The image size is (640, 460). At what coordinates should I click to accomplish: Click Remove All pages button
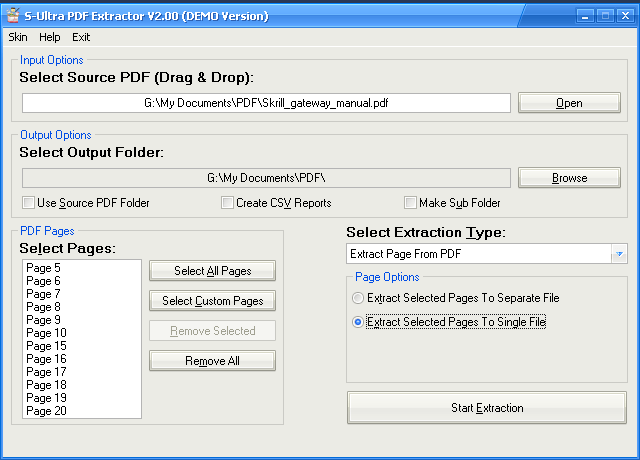click(212, 361)
